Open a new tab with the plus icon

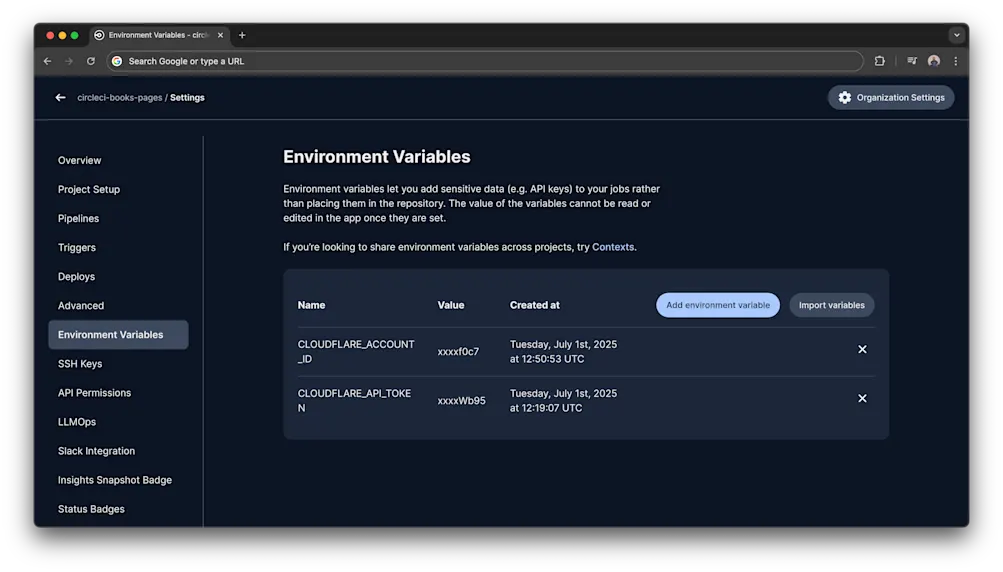coord(242,35)
